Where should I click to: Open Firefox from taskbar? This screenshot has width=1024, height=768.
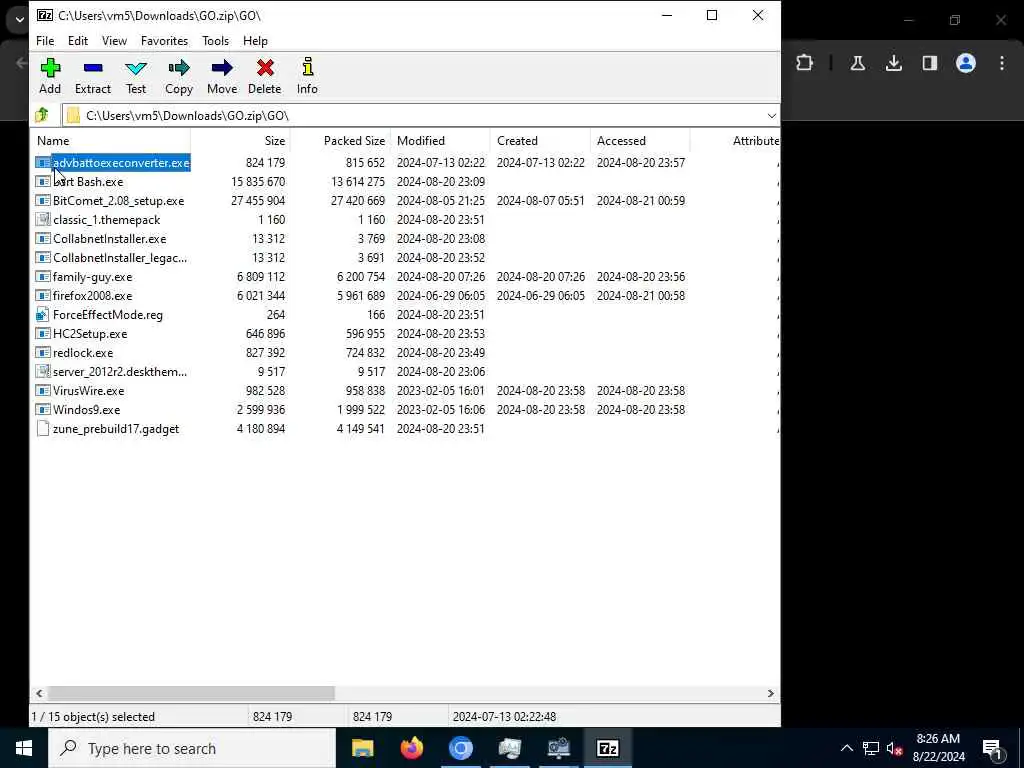click(x=411, y=748)
